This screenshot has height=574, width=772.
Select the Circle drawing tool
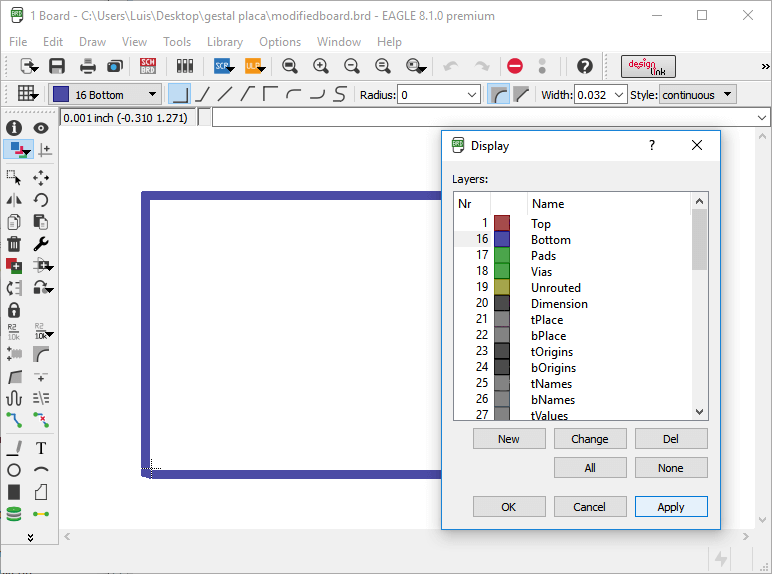click(x=14, y=470)
